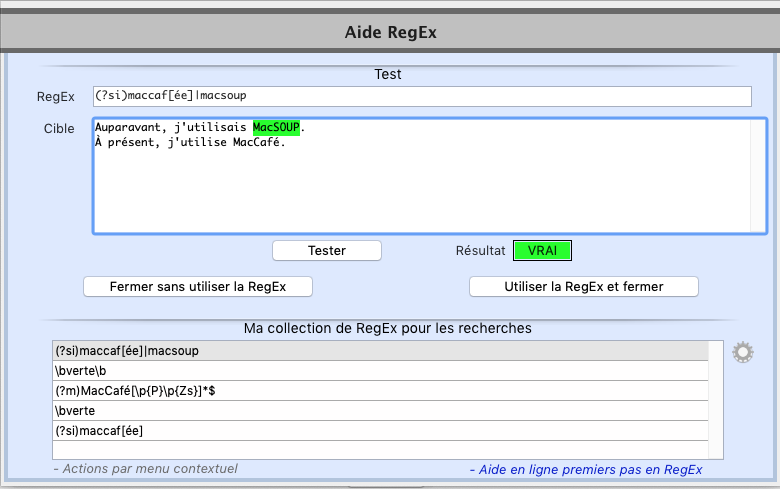Viewport: 780px width, 489px height.
Task: Open Aide en ligne premiers pas link
Action: [x=586, y=470]
